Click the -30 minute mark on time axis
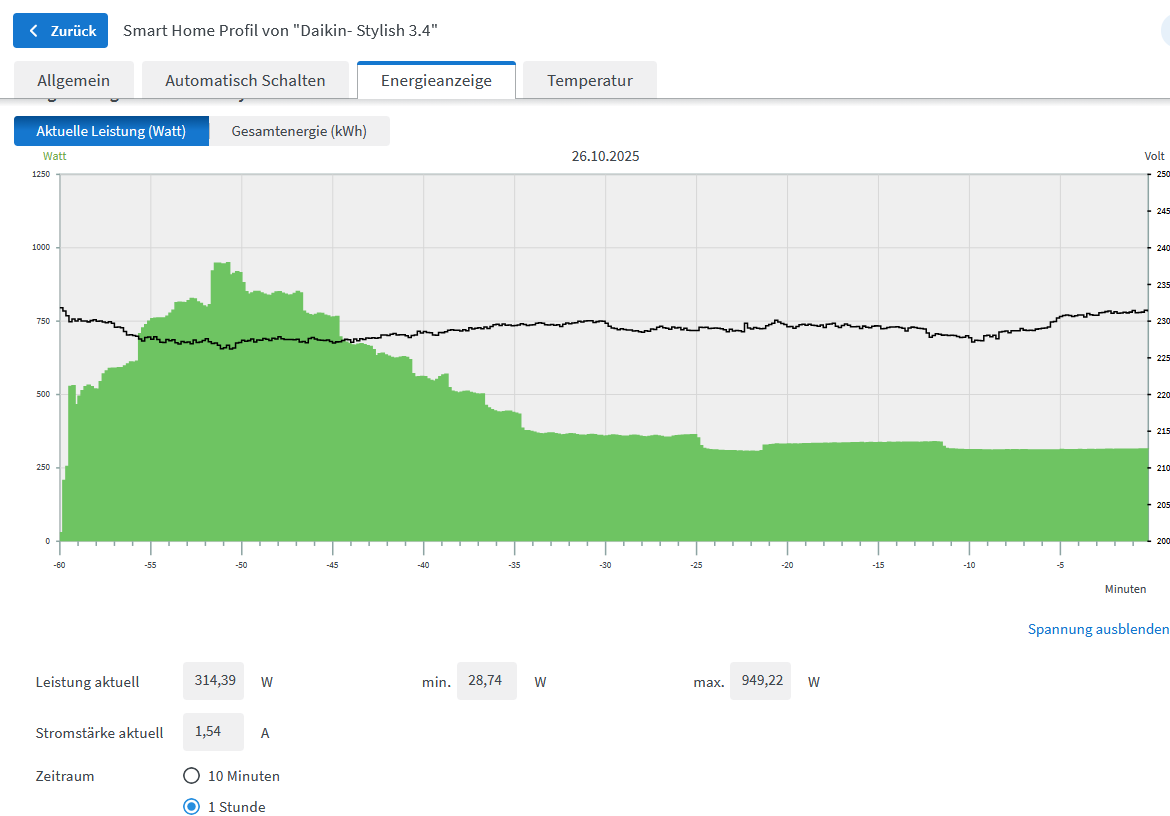This screenshot has width=1170, height=816. [x=605, y=566]
